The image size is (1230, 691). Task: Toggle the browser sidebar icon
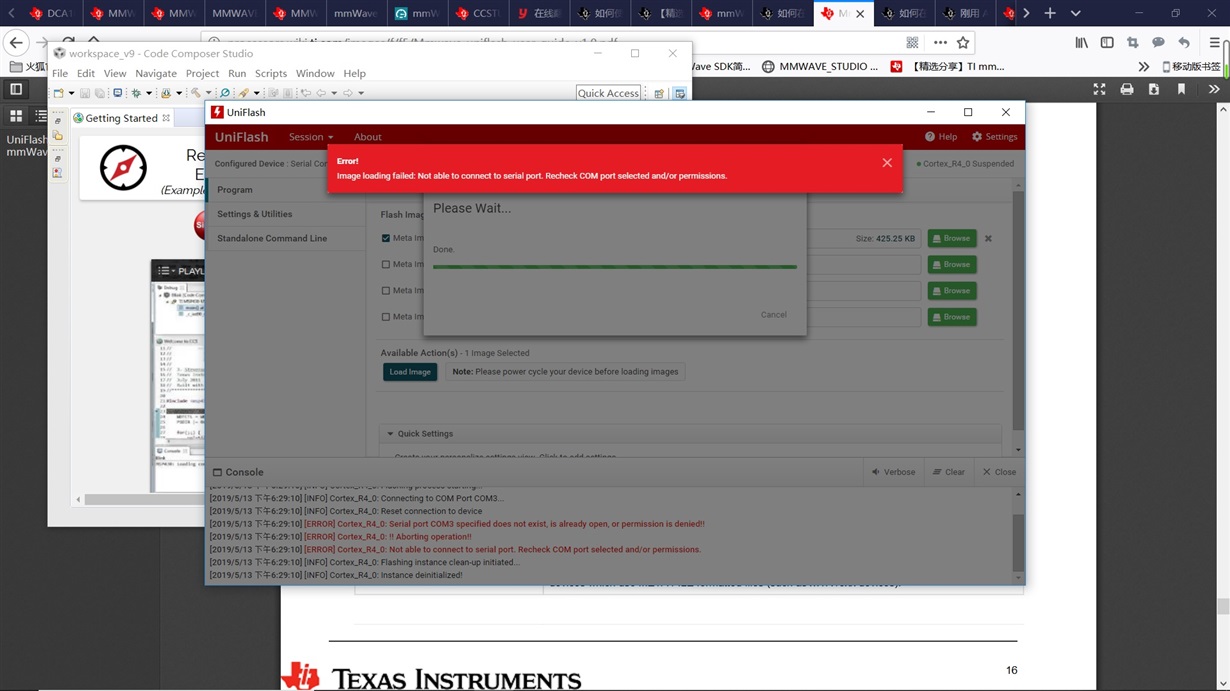coord(1107,43)
